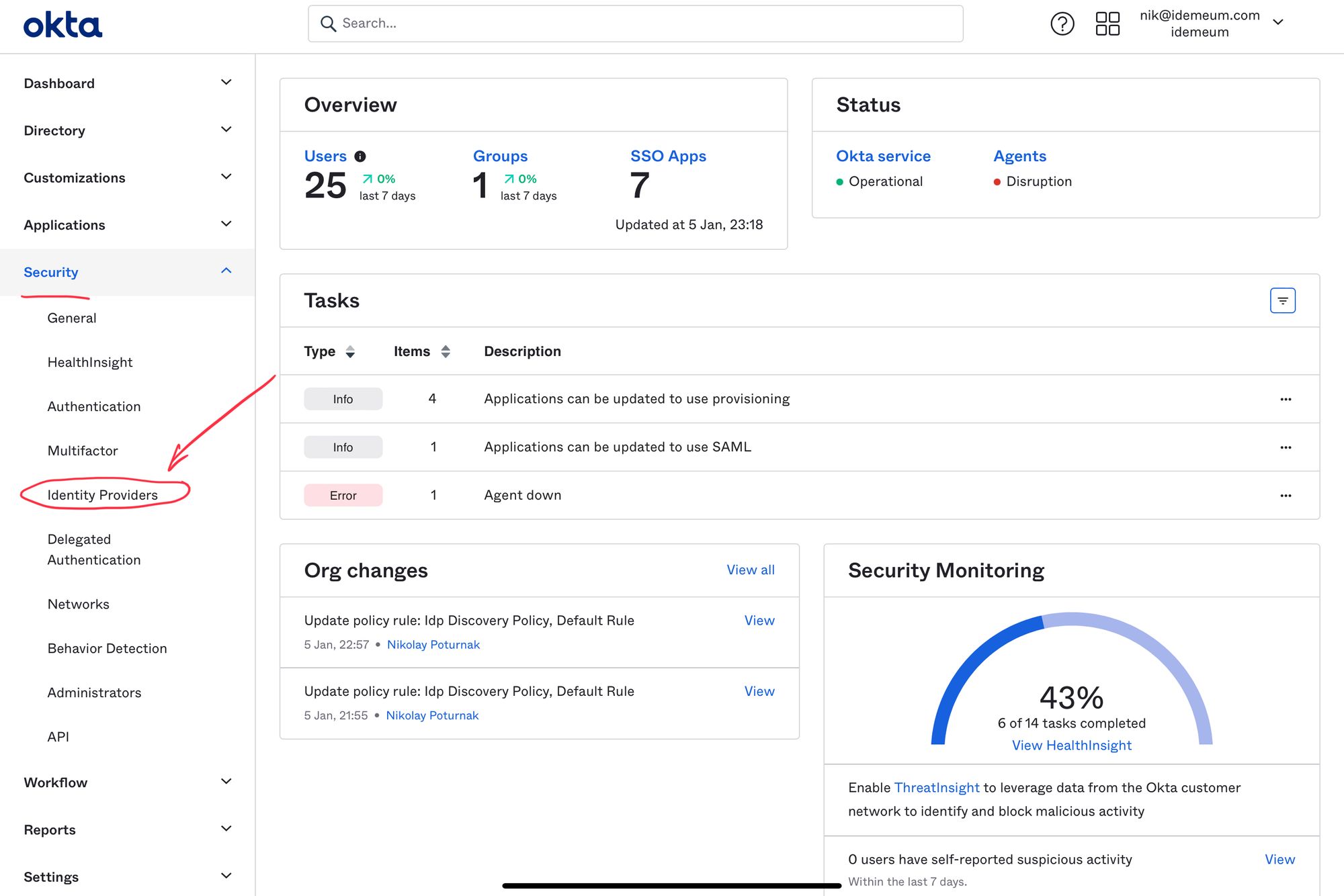Open Nikolay Poturnak on 22:57 entry

point(433,645)
